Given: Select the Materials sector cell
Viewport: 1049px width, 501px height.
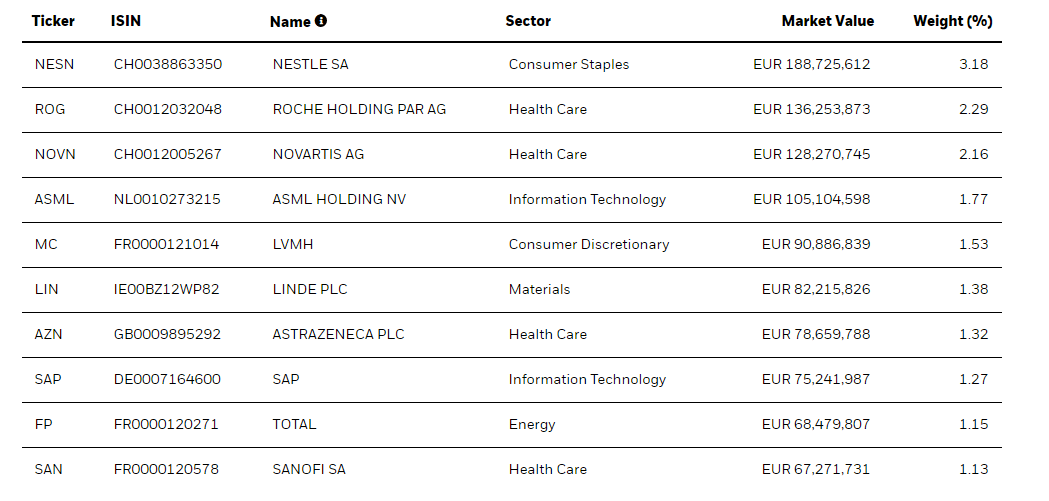Looking at the screenshot, I should pyautogui.click(x=539, y=289).
